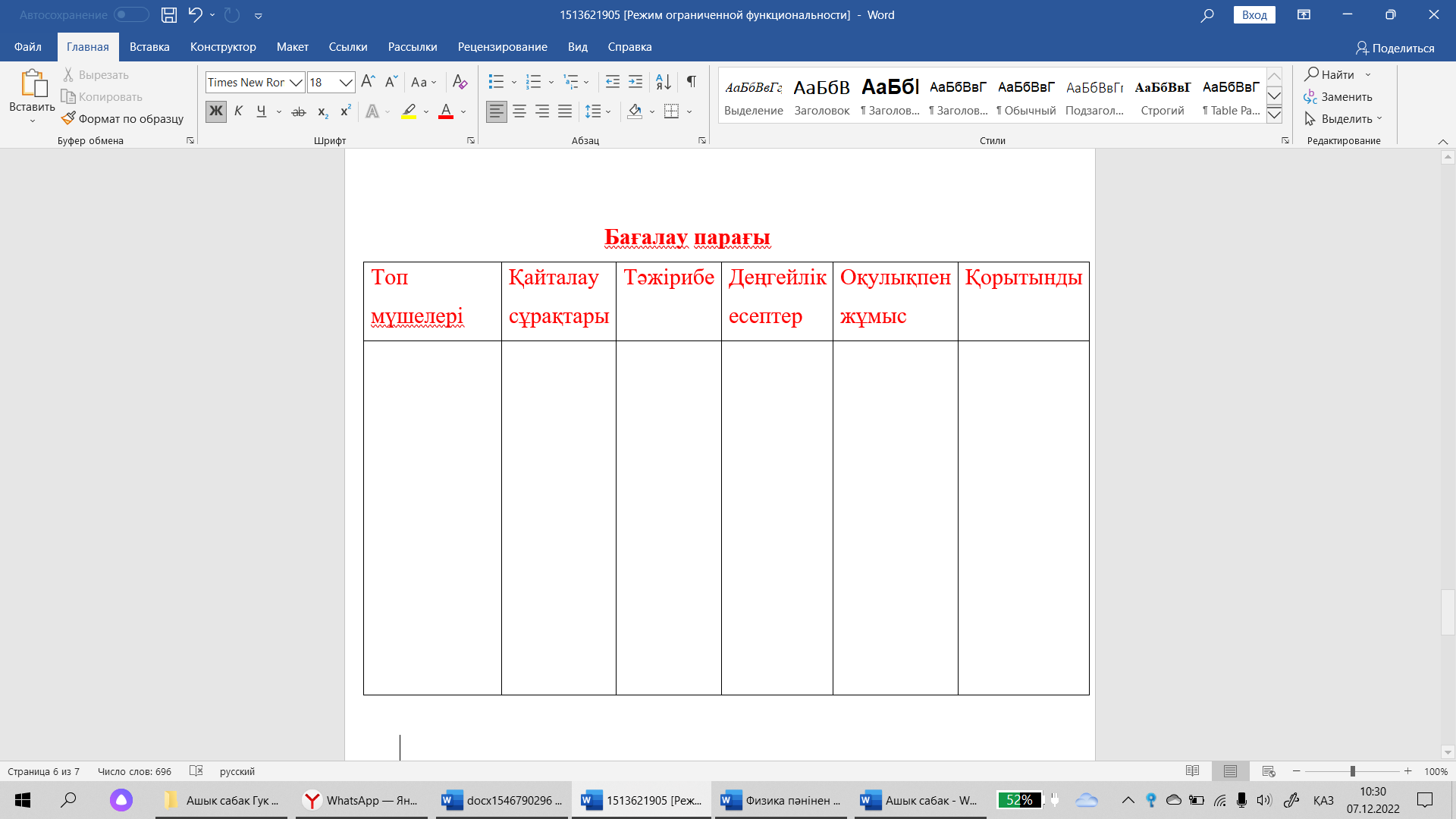Viewport: 1456px width, 819px height.
Task: Open the Вставка ribbon tab
Action: 149,47
